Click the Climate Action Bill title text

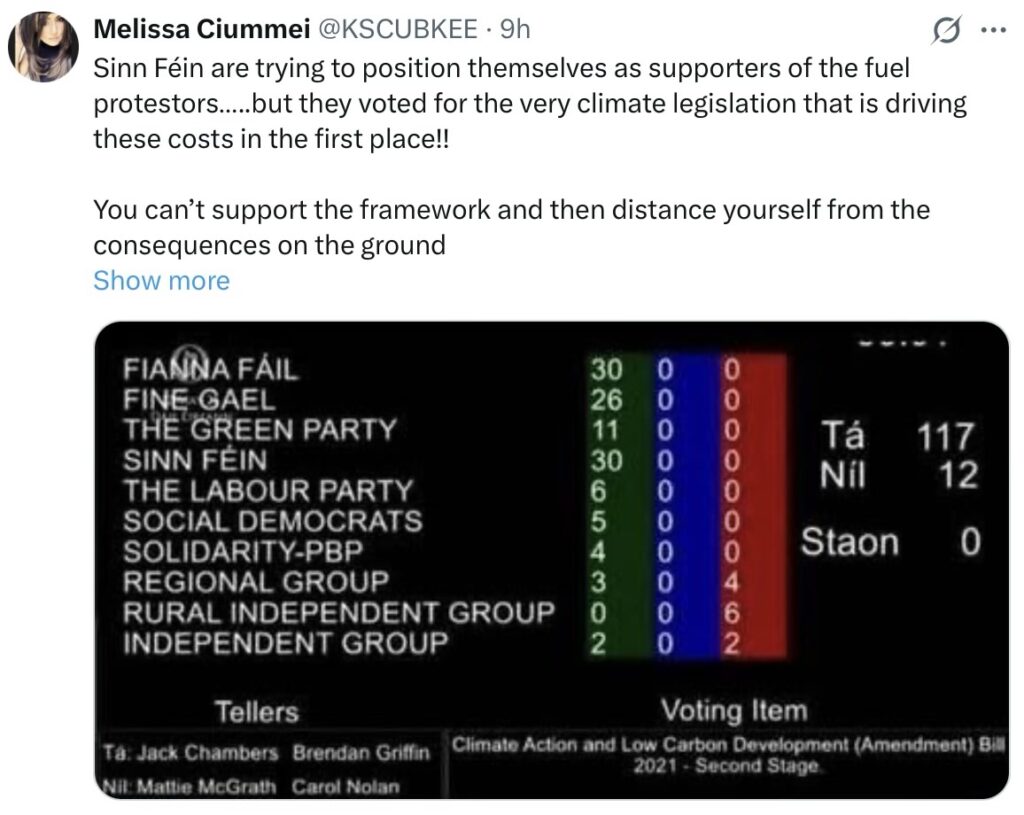[728, 756]
